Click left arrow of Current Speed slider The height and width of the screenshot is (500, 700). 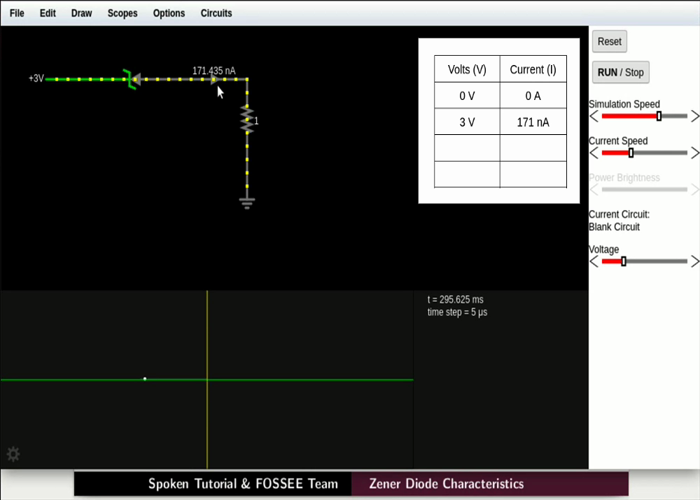(594, 153)
